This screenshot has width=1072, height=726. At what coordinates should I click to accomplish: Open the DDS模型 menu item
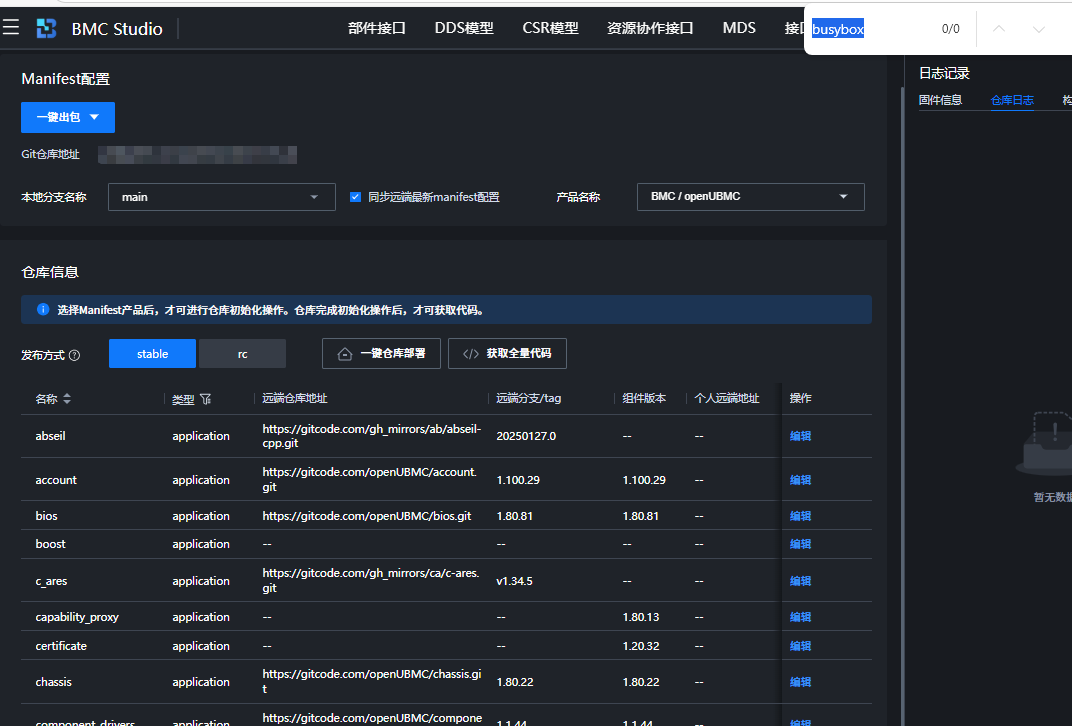[464, 28]
